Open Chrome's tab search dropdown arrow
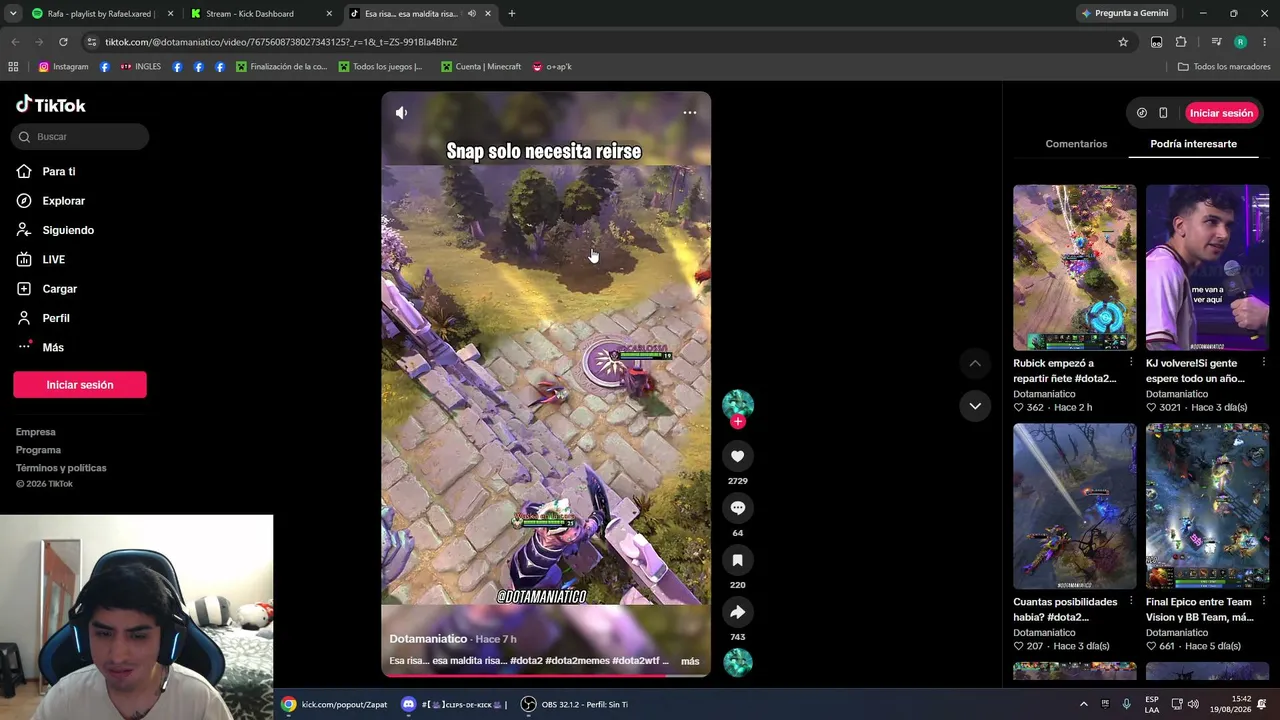Image resolution: width=1280 pixels, height=720 pixels. click(x=13, y=14)
